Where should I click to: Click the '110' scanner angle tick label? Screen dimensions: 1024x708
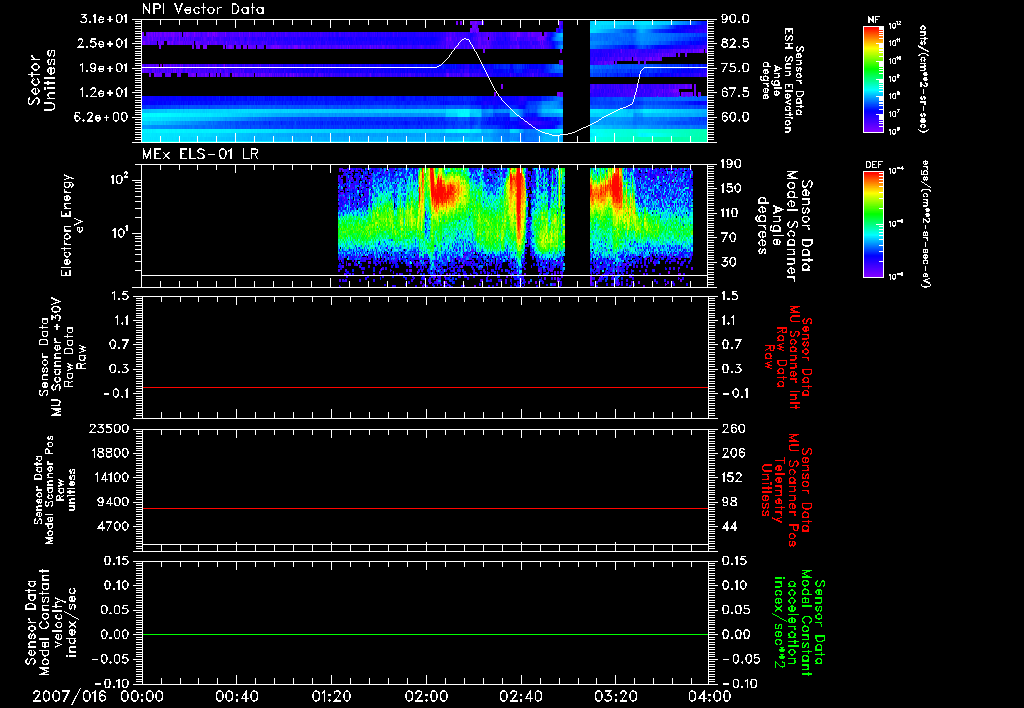point(731,213)
